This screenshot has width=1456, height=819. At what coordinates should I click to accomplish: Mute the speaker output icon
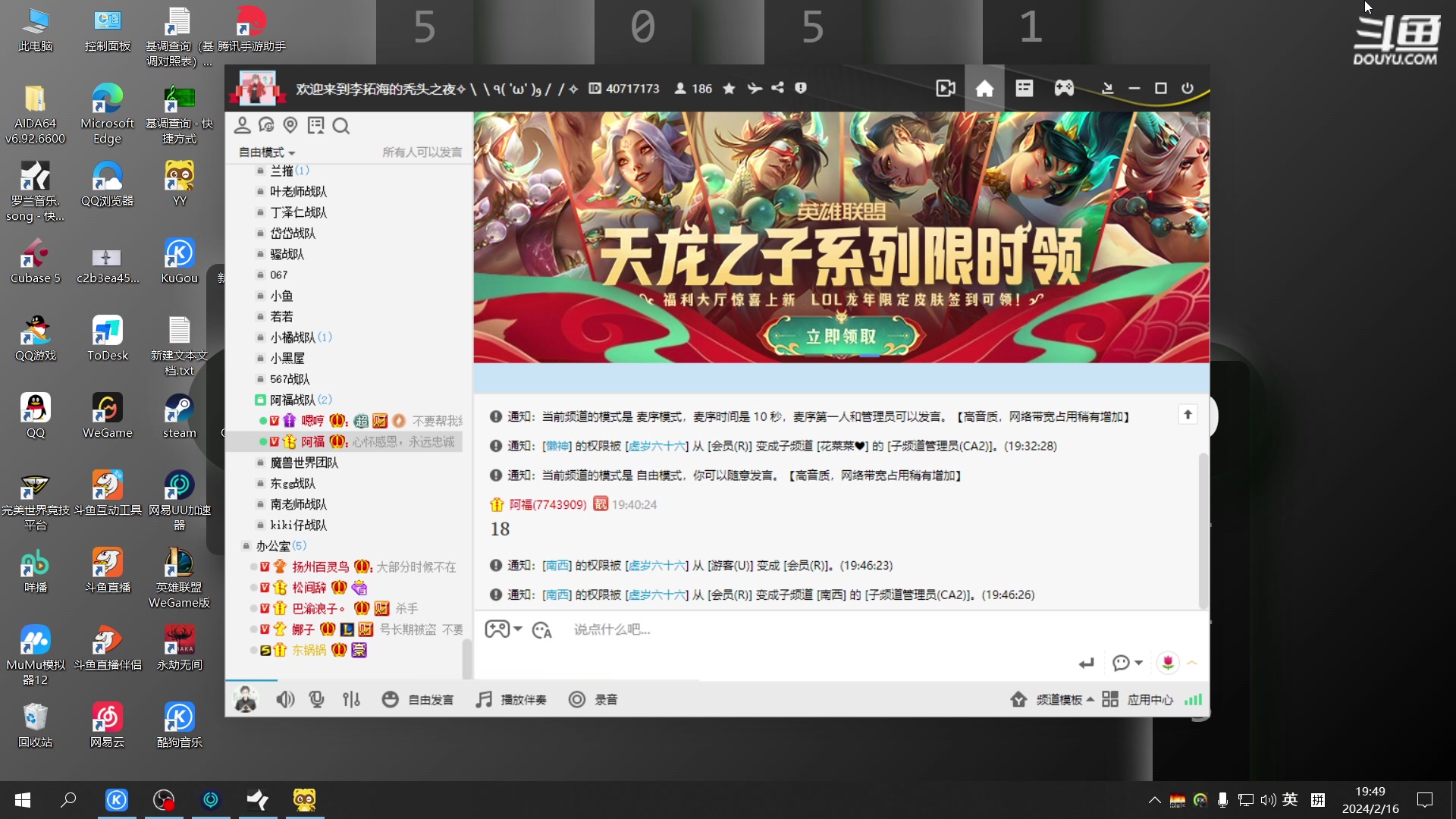click(284, 699)
